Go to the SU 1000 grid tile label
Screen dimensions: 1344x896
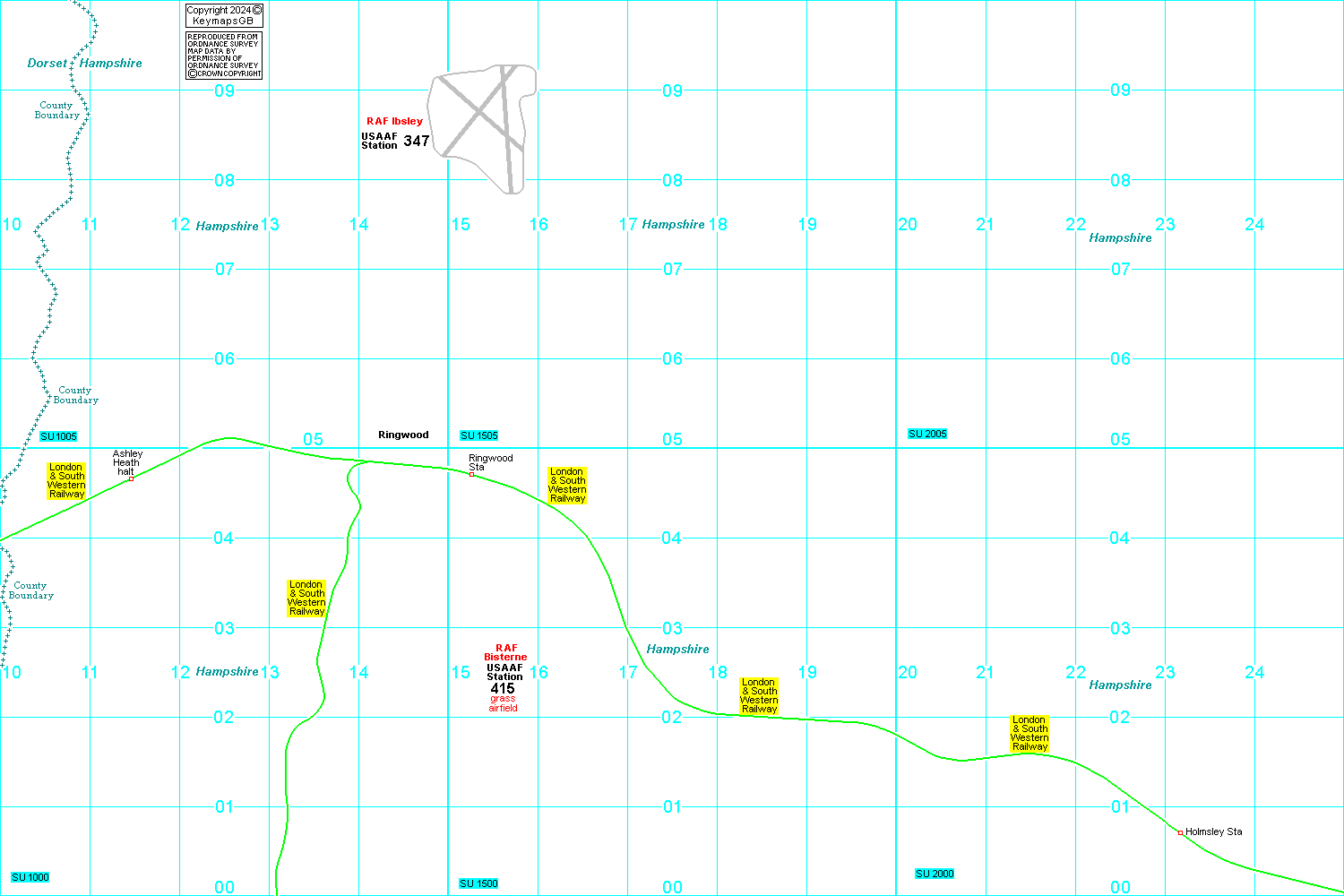tap(30, 877)
